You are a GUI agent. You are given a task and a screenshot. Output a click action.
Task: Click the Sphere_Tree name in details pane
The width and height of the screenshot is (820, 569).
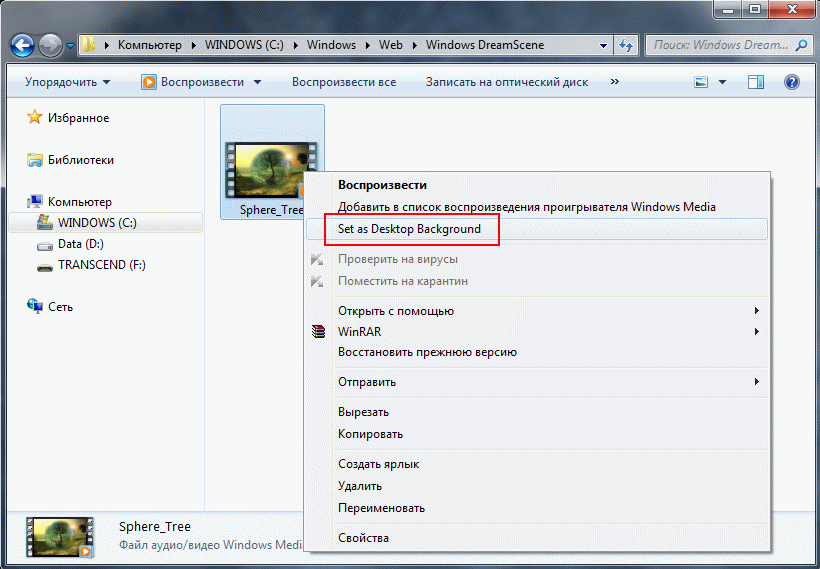155,527
